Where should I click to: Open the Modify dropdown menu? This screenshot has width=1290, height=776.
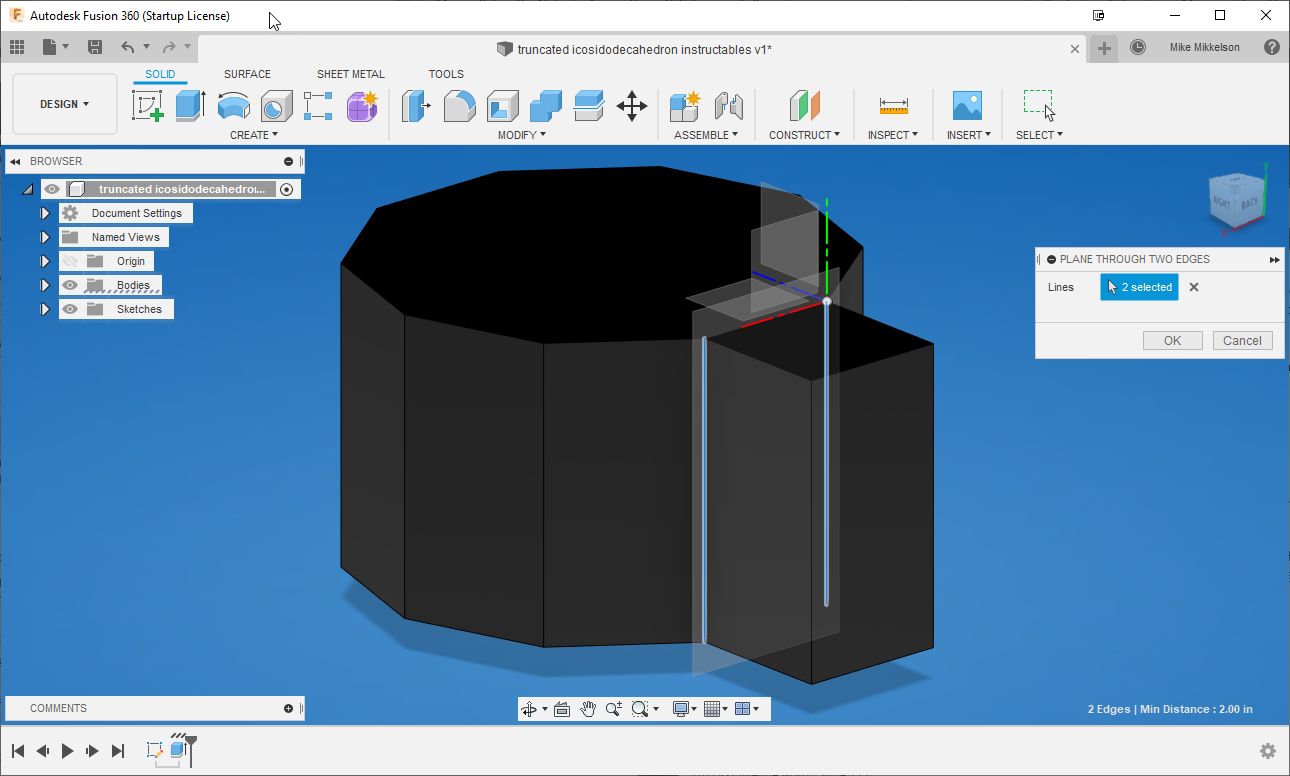[520, 134]
